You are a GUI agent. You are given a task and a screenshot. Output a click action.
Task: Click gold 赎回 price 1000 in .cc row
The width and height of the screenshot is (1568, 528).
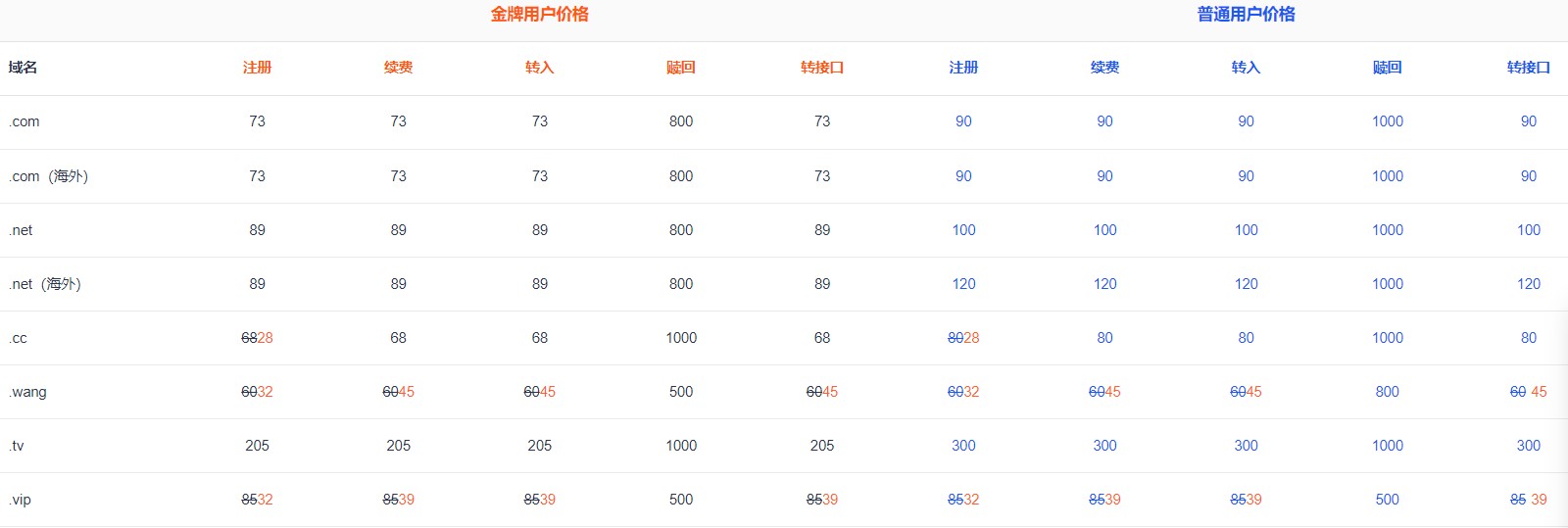[x=680, y=338]
